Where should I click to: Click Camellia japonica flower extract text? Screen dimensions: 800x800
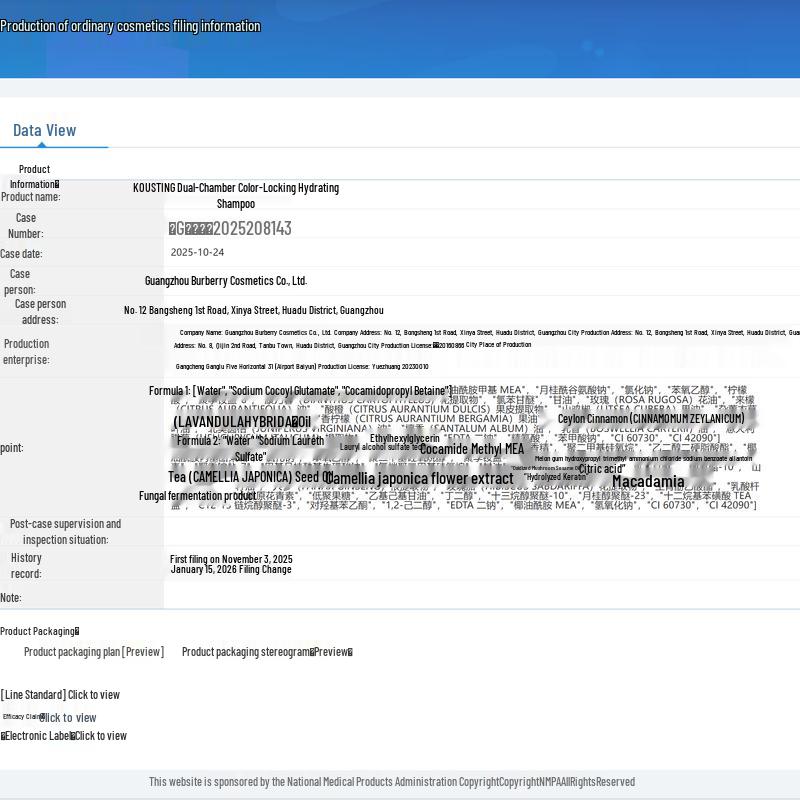click(420, 479)
